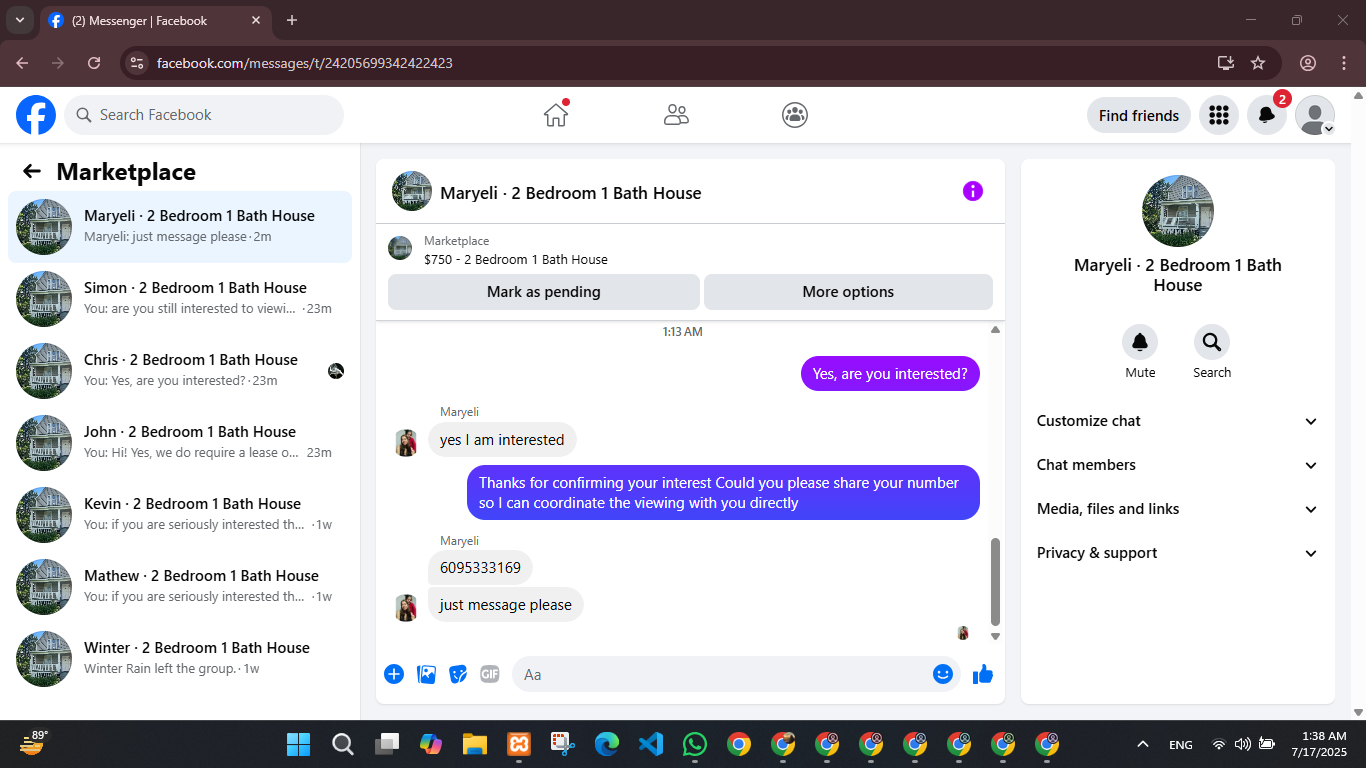This screenshot has width=1366, height=768.
Task: Open the GIF picker
Action: tap(490, 674)
